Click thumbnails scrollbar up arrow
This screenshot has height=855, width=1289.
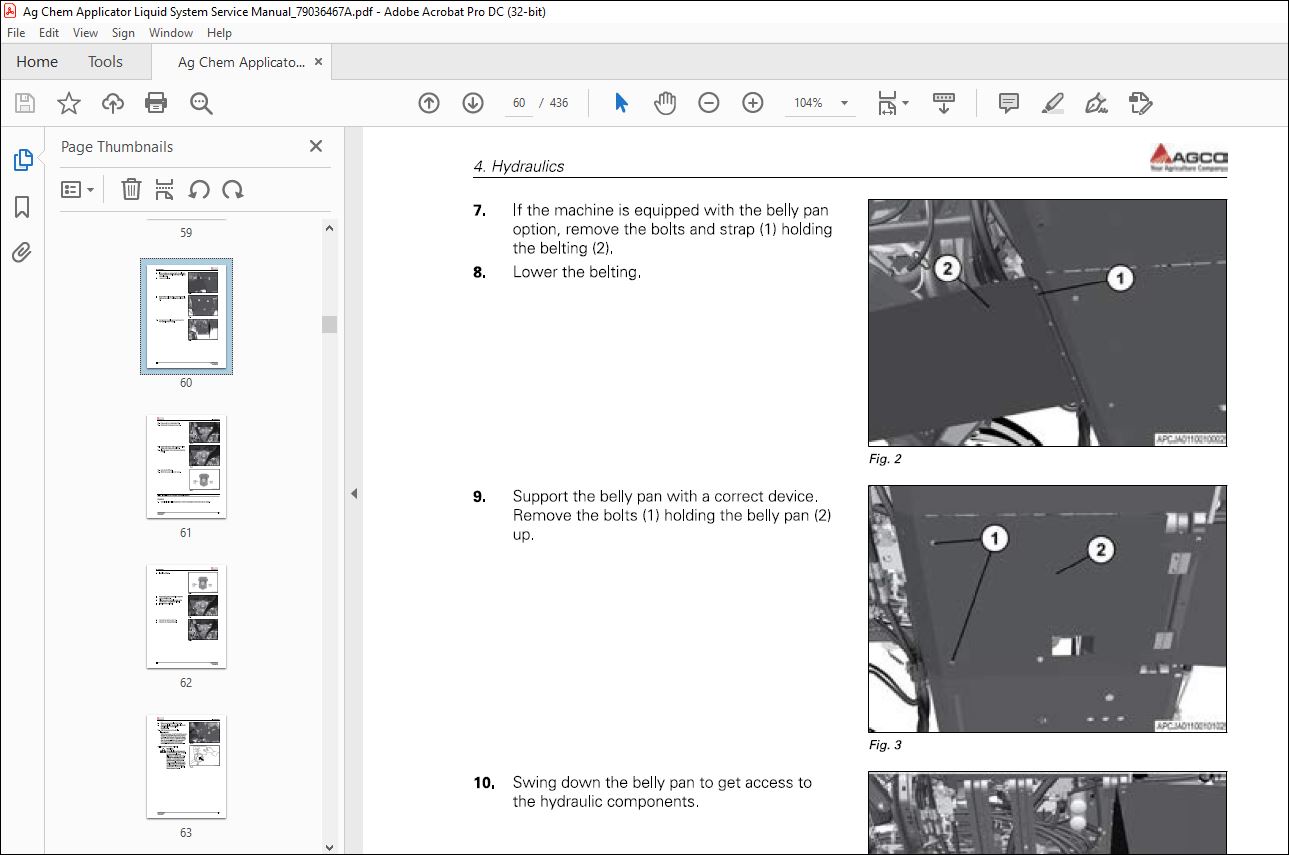point(329,228)
